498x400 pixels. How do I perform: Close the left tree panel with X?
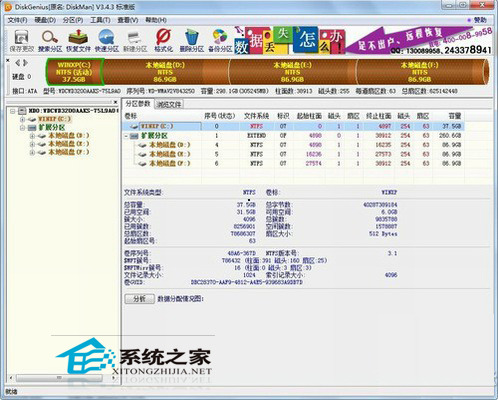tap(115, 102)
